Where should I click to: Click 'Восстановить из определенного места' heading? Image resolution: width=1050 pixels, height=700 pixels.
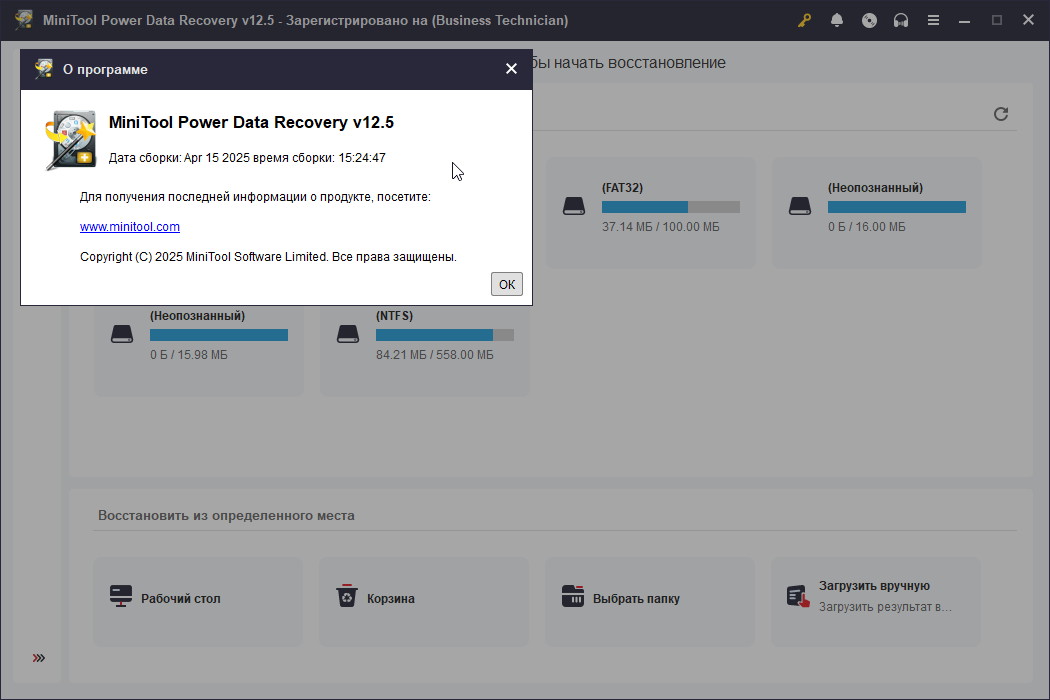tap(226, 516)
